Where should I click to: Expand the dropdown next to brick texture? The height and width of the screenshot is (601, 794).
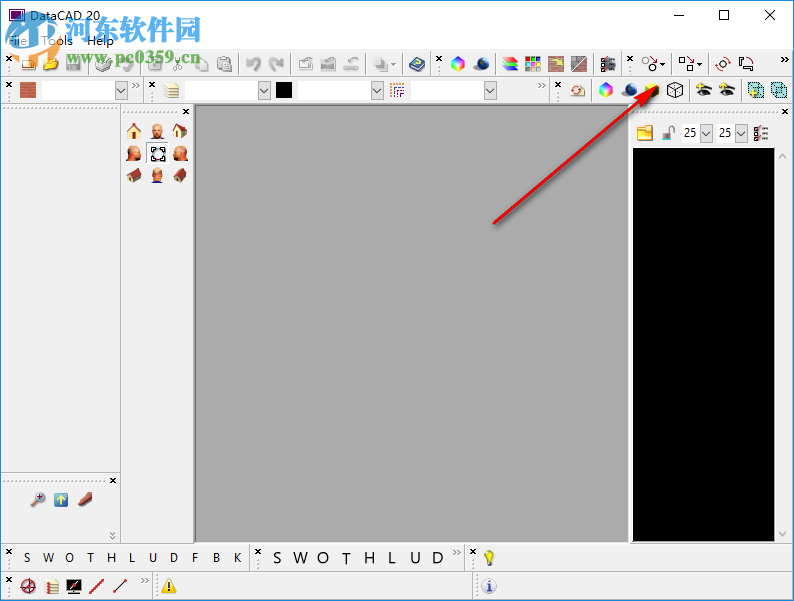tap(121, 91)
